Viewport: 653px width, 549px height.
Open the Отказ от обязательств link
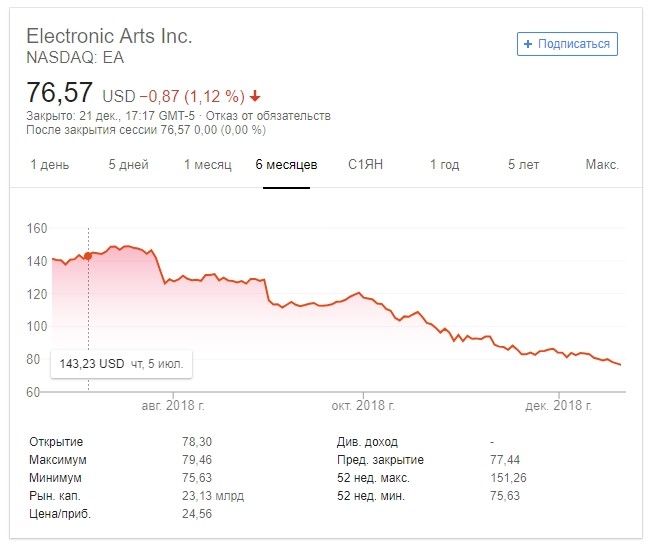(268, 116)
